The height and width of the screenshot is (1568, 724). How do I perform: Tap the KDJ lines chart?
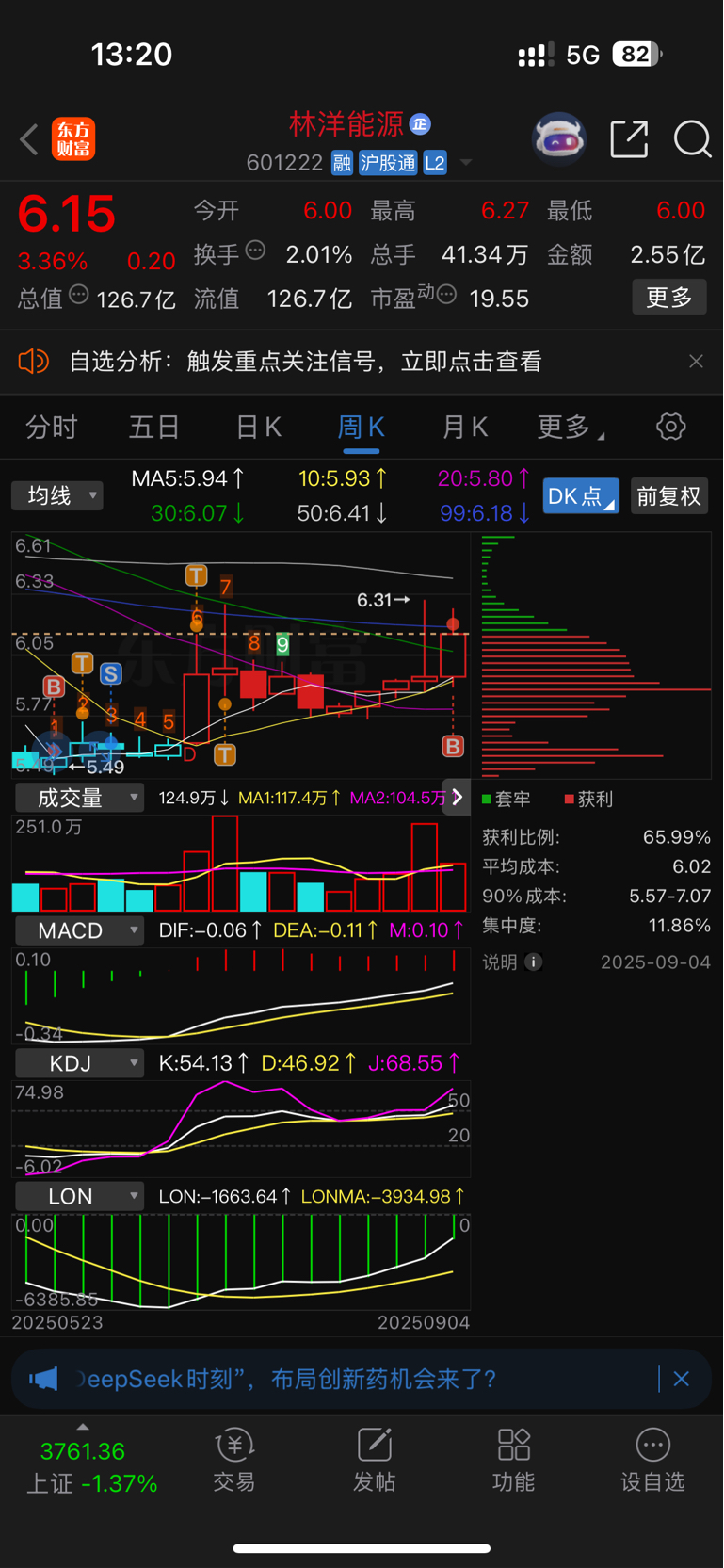click(241, 1128)
